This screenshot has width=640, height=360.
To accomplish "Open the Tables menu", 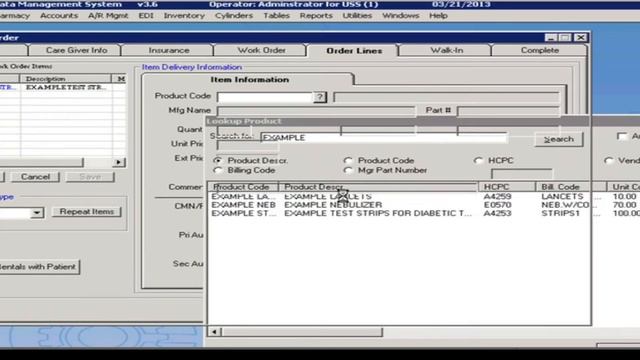I will [276, 16].
